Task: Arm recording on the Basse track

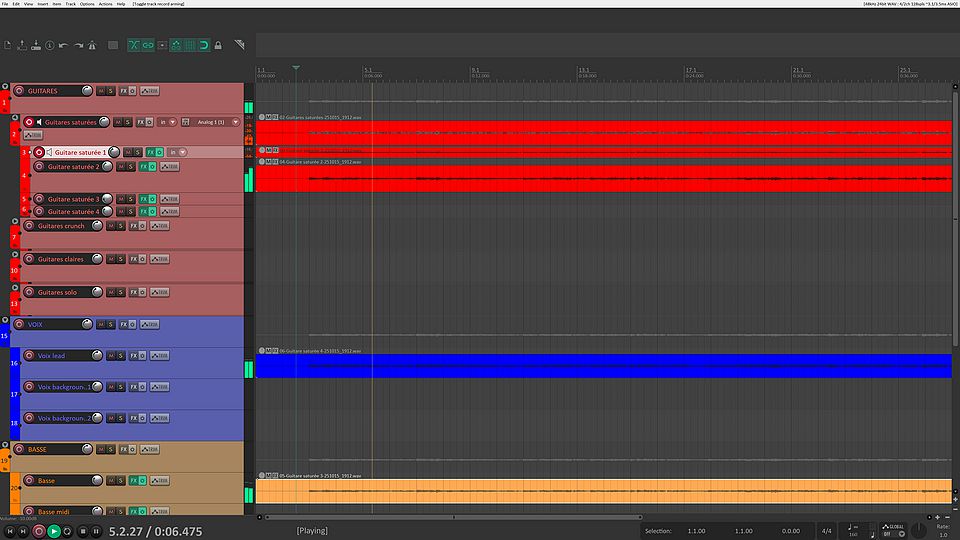Action: tap(29, 480)
